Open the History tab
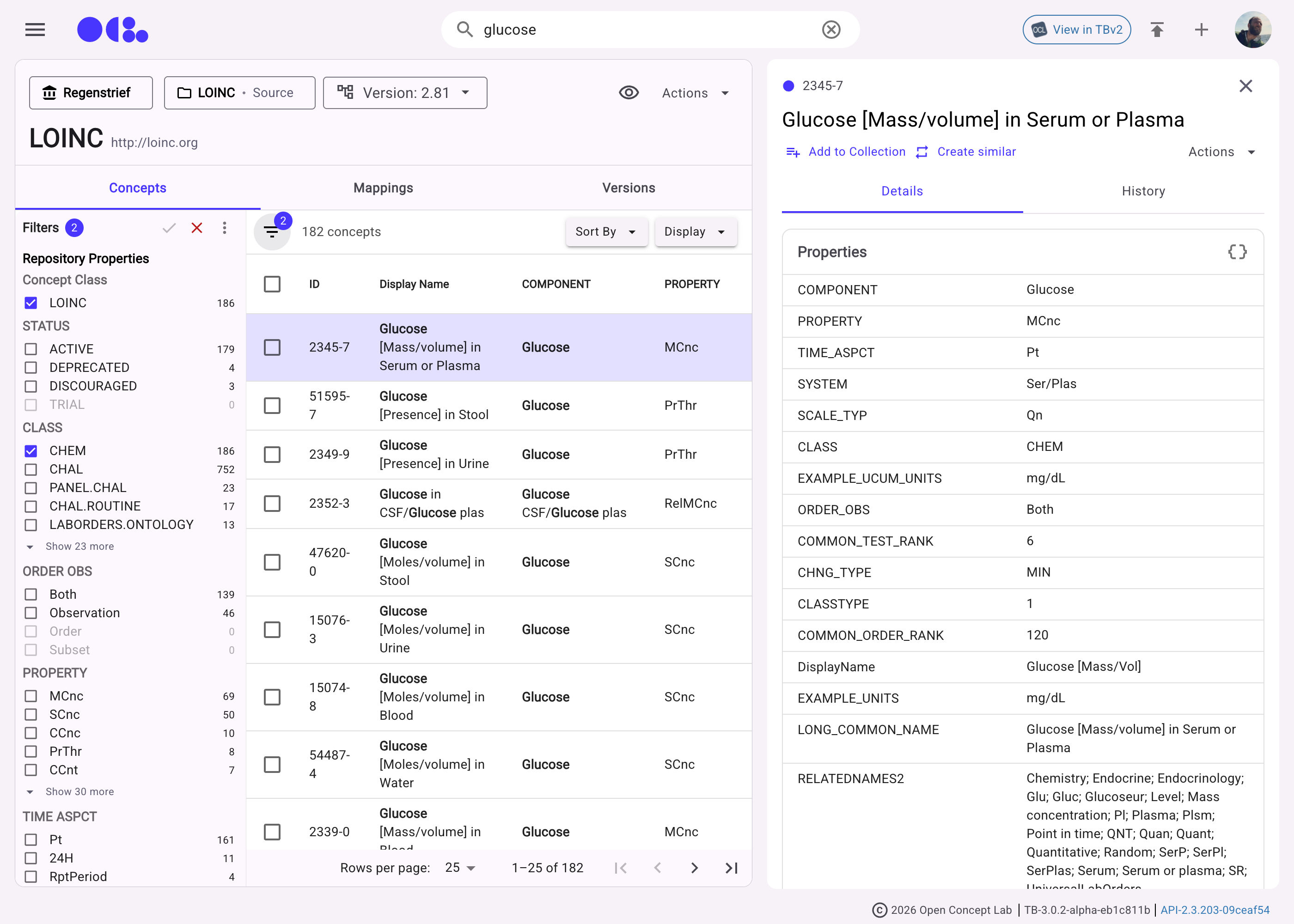The width and height of the screenshot is (1294, 924). pyautogui.click(x=1143, y=191)
